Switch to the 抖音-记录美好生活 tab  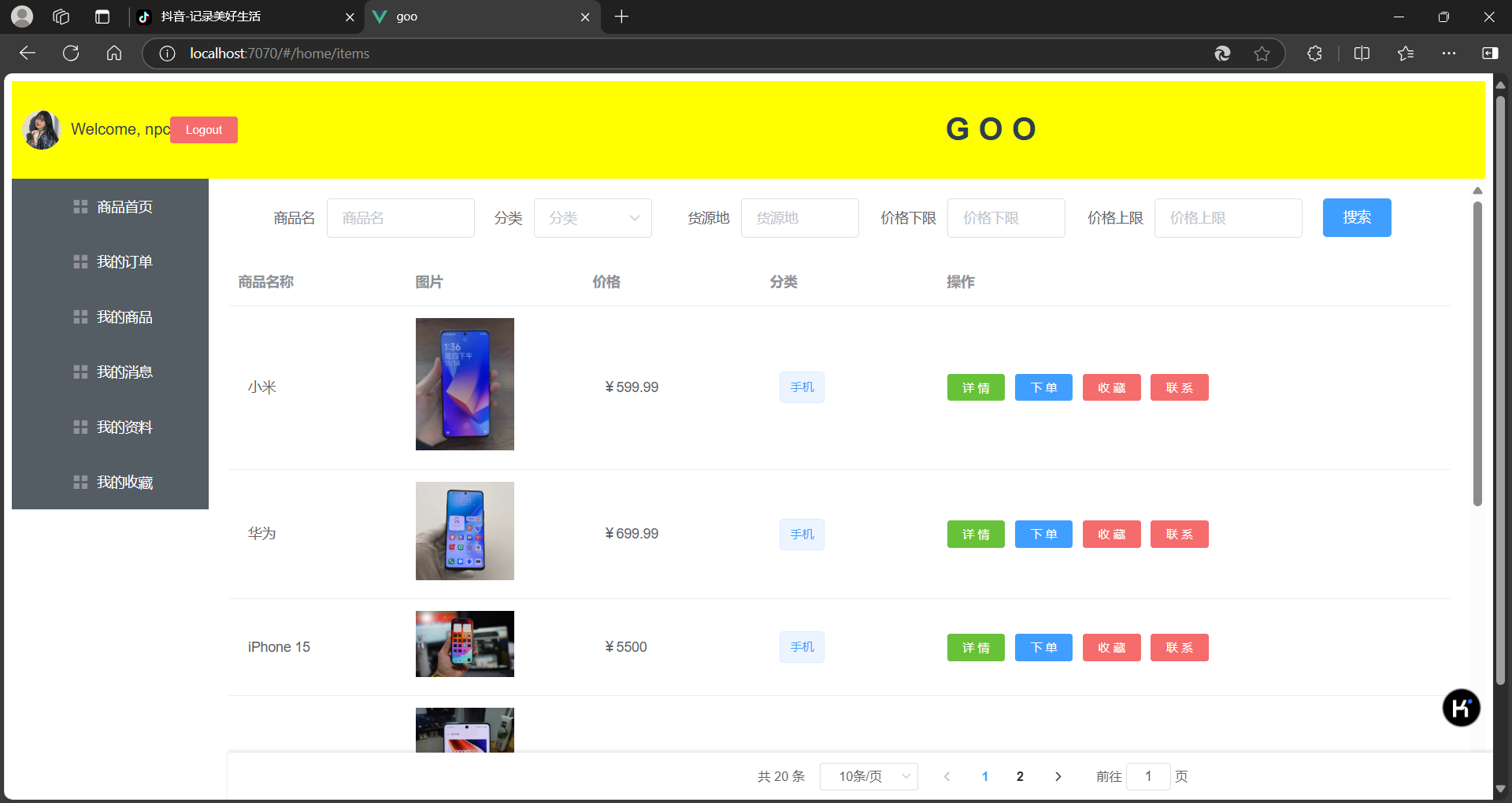click(246, 17)
